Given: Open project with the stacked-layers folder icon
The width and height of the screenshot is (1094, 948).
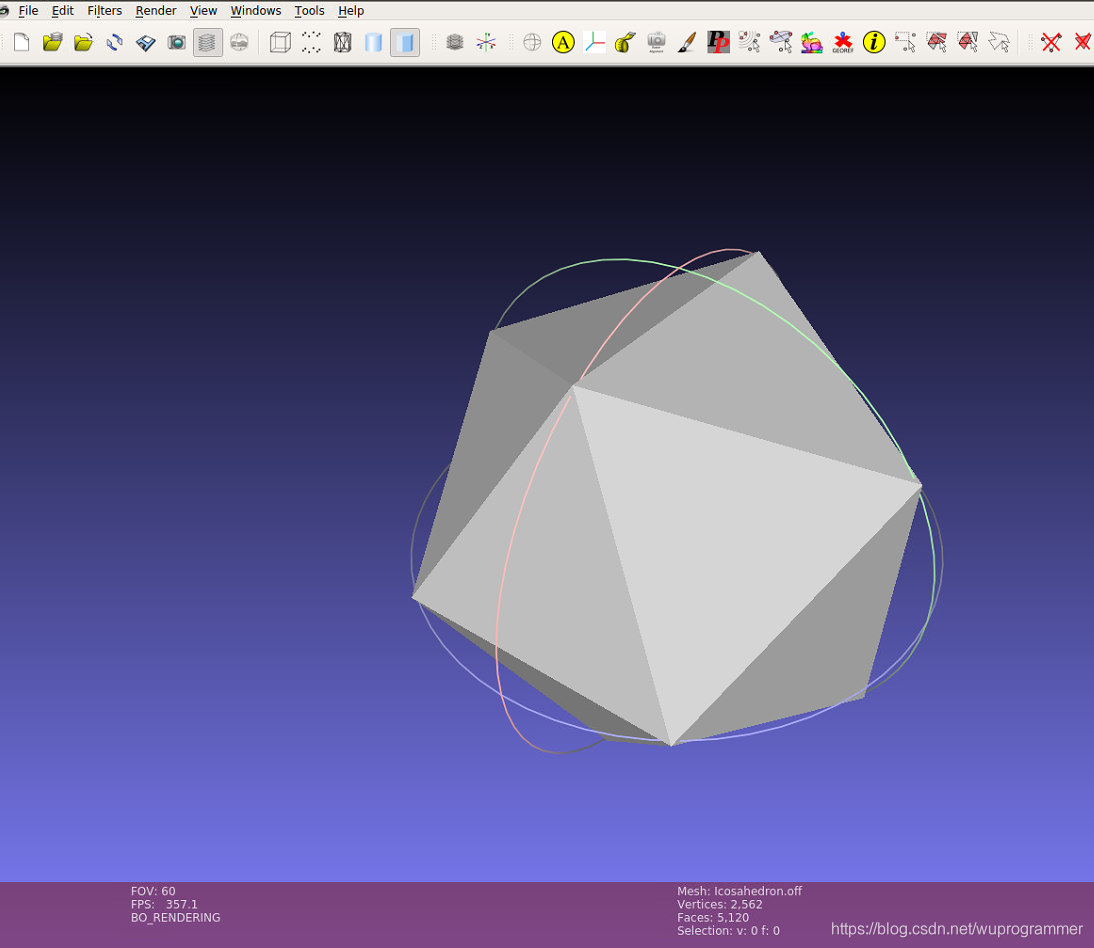Looking at the screenshot, I should tap(52, 43).
